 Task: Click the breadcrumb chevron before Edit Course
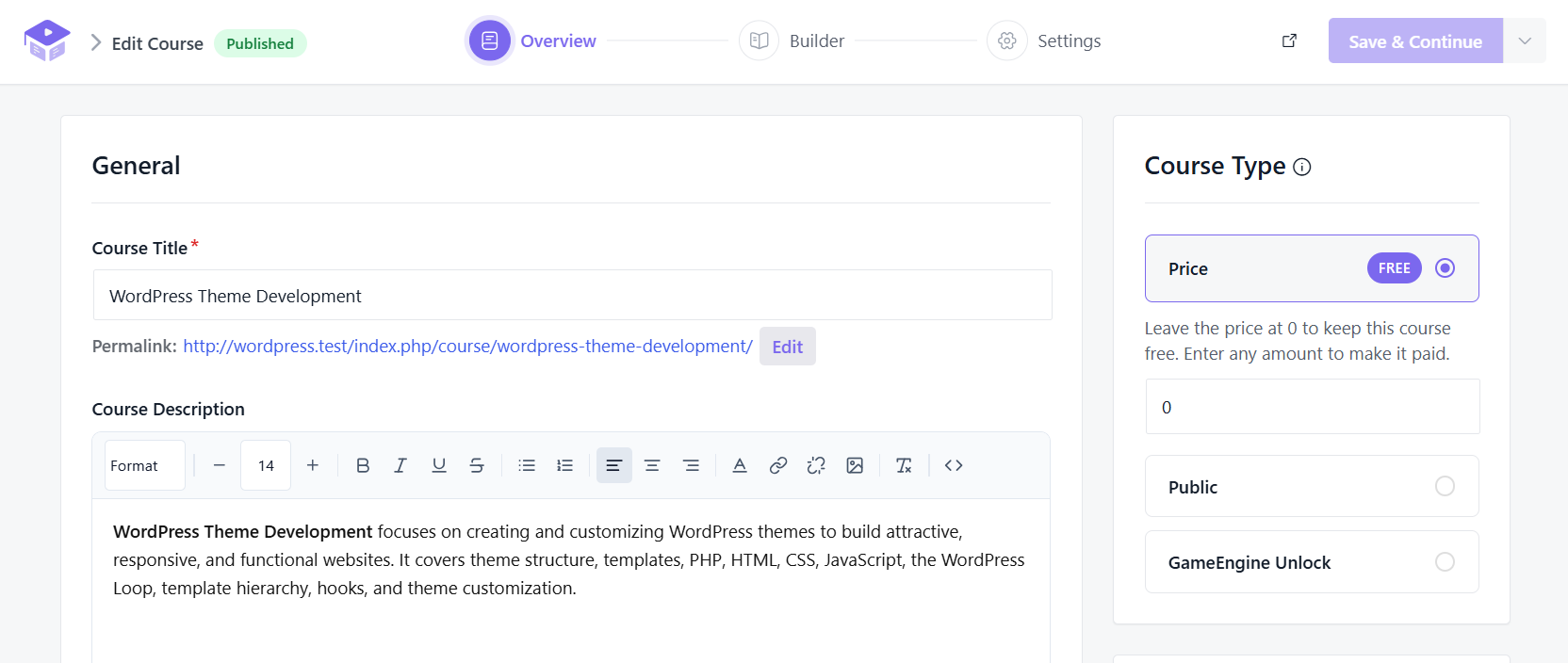tap(95, 42)
